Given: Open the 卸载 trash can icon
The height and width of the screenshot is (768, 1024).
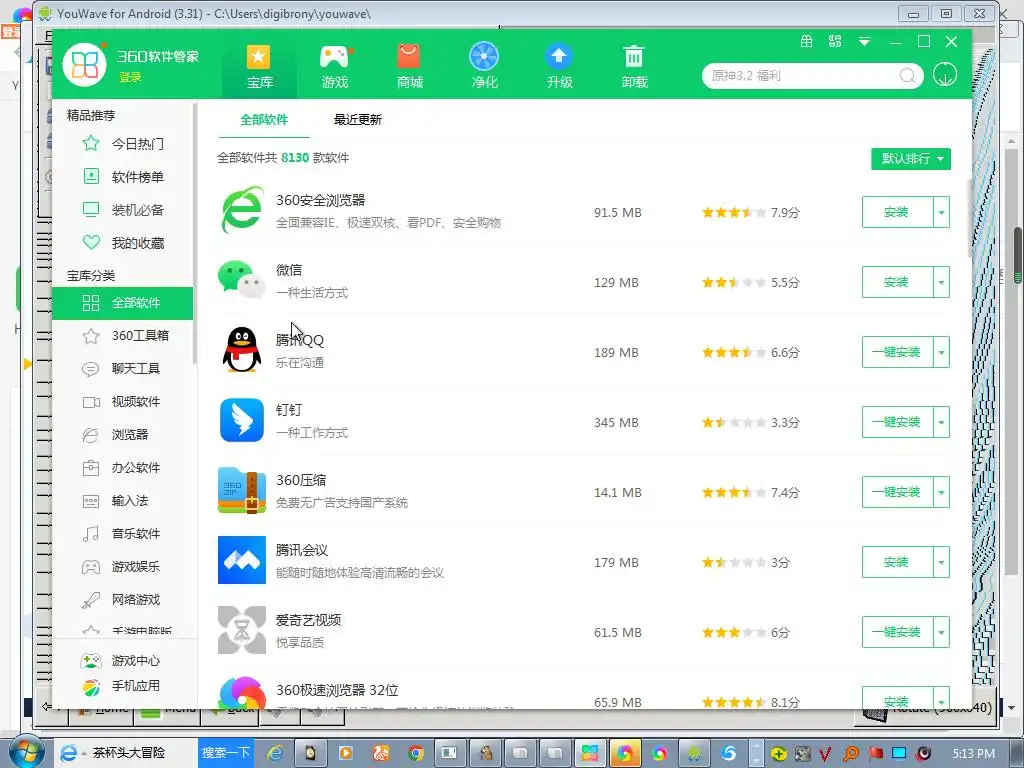Looking at the screenshot, I should click(633, 57).
